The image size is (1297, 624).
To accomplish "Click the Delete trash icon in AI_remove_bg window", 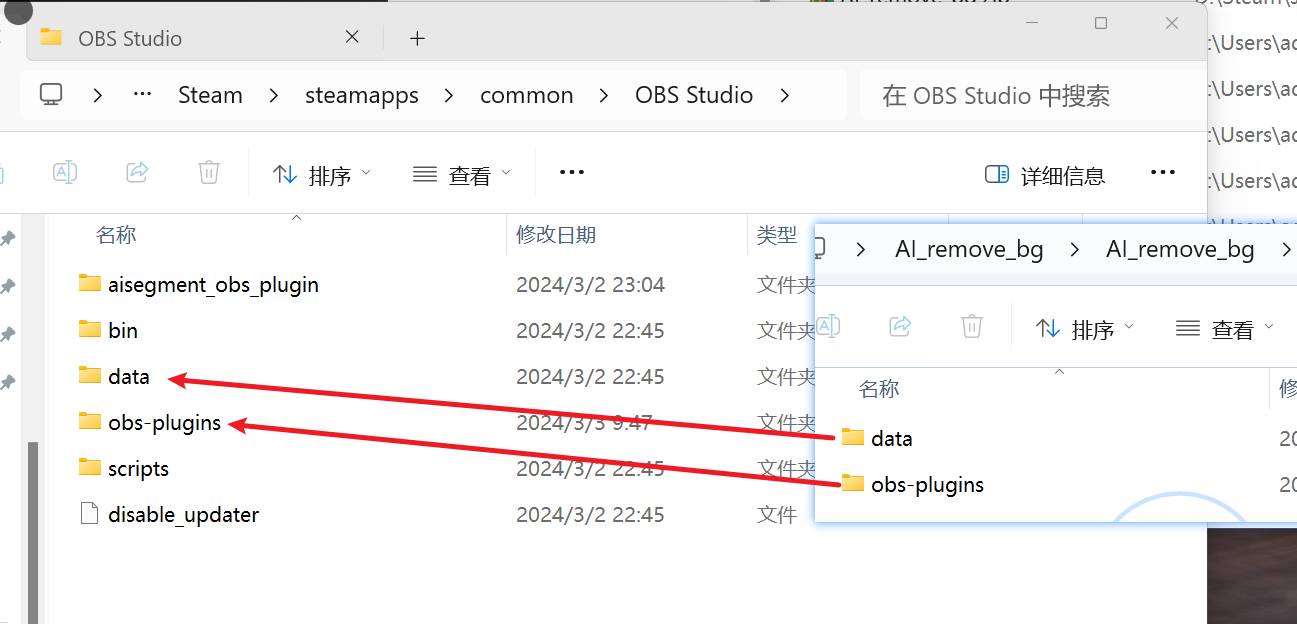I will coord(971,327).
